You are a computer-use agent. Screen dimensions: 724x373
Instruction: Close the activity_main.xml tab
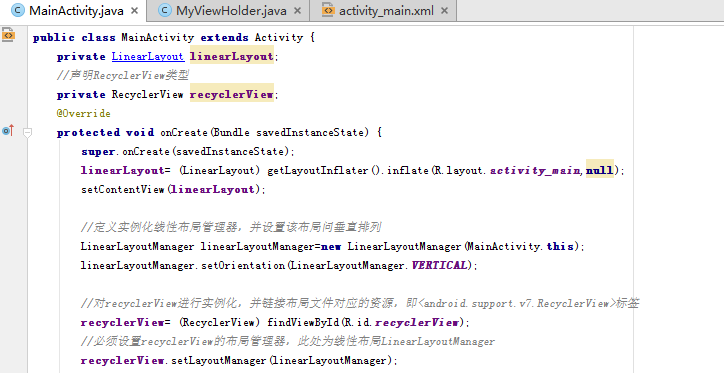[444, 11]
